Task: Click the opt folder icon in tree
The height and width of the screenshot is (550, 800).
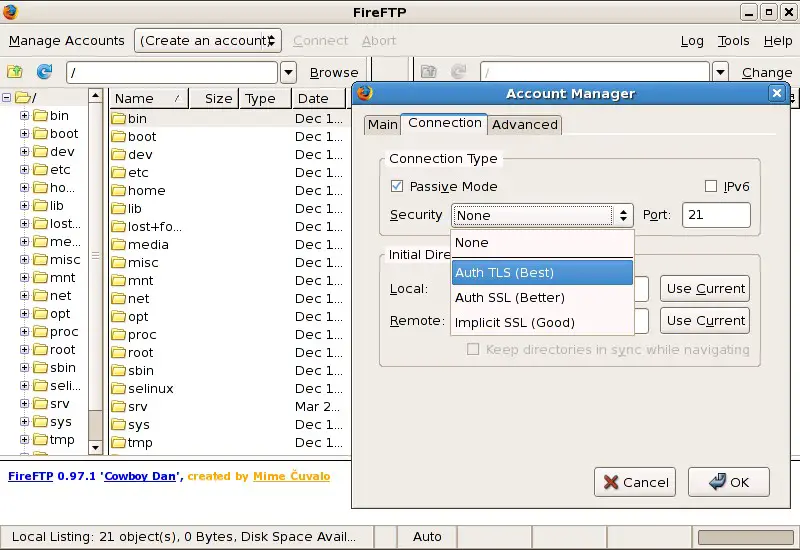Action: (x=40, y=314)
